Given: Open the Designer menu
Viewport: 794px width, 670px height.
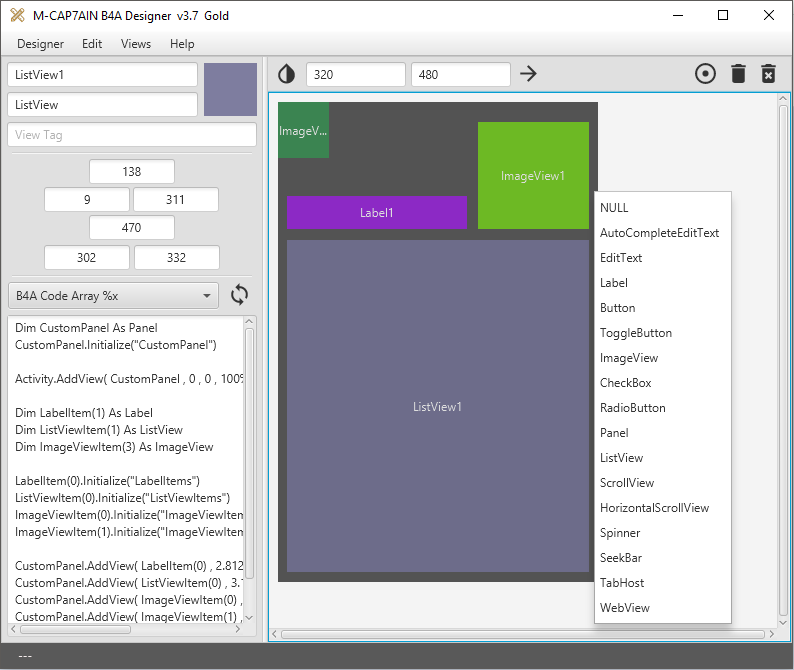Looking at the screenshot, I should pyautogui.click(x=40, y=44).
